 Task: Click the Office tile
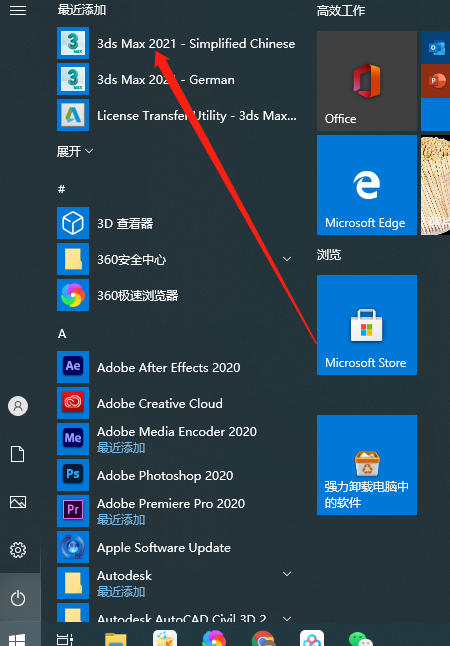(367, 81)
